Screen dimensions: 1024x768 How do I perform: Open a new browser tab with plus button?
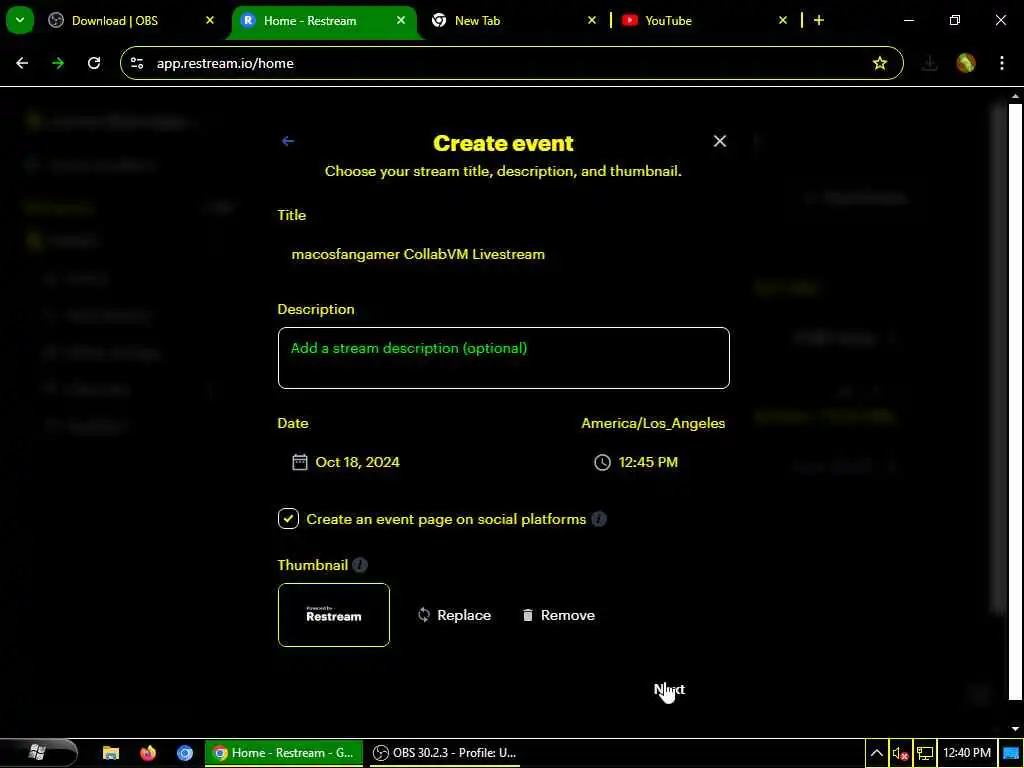pyautogui.click(x=819, y=21)
